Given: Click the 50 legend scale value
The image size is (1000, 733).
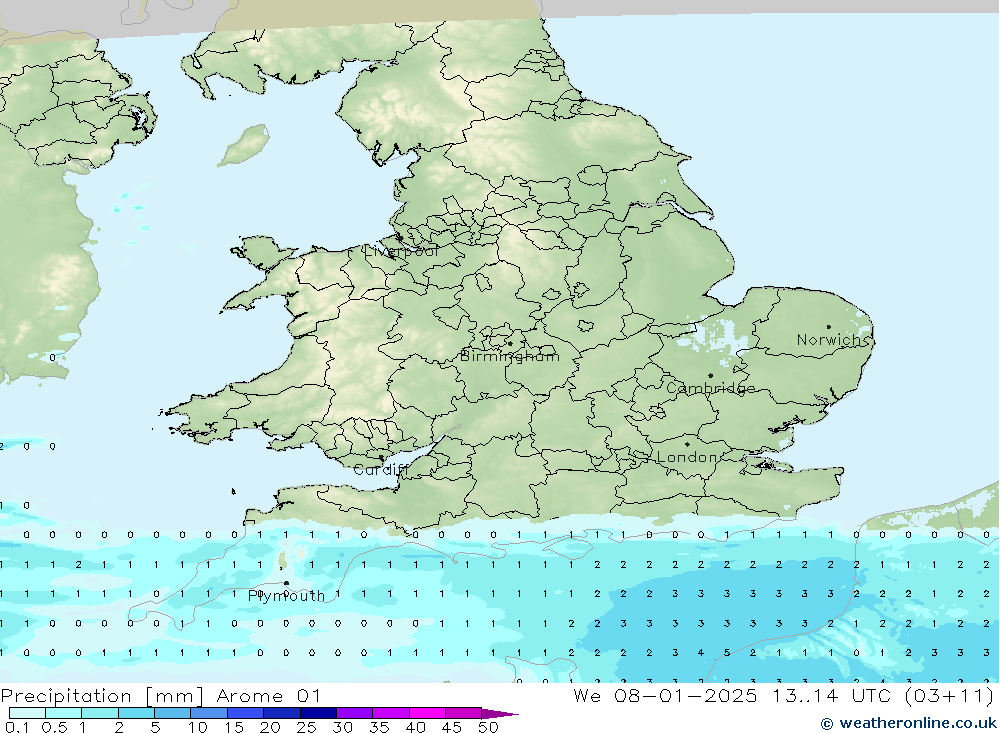Looking at the screenshot, I should click(488, 727).
